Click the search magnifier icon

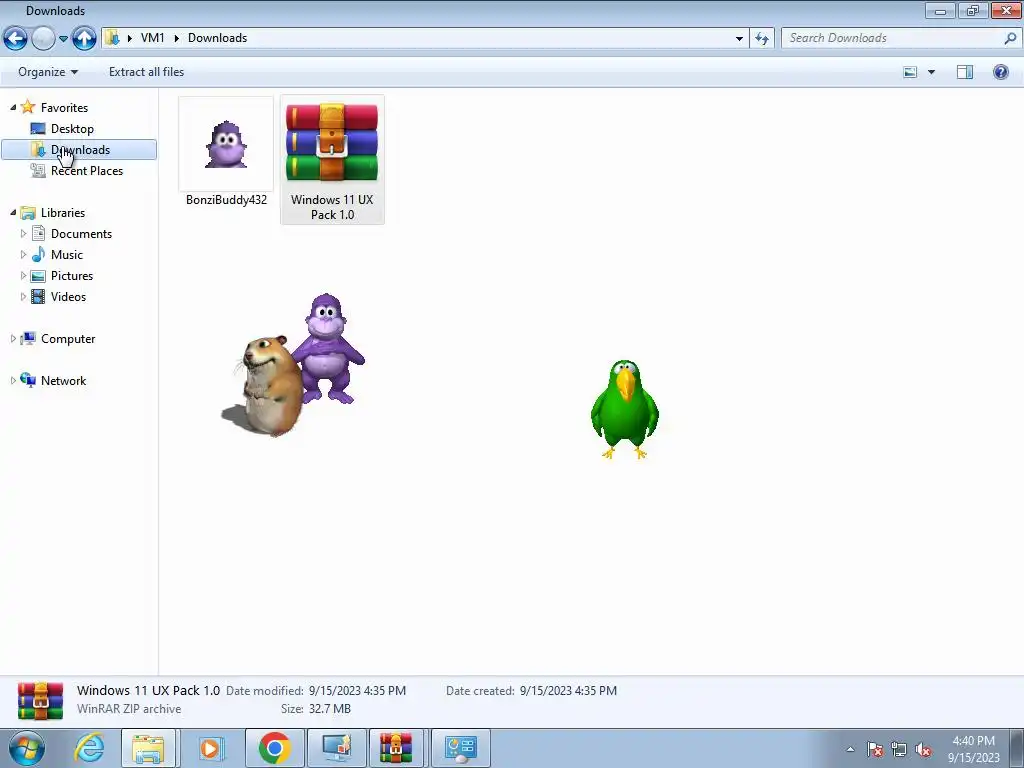[x=1010, y=38]
